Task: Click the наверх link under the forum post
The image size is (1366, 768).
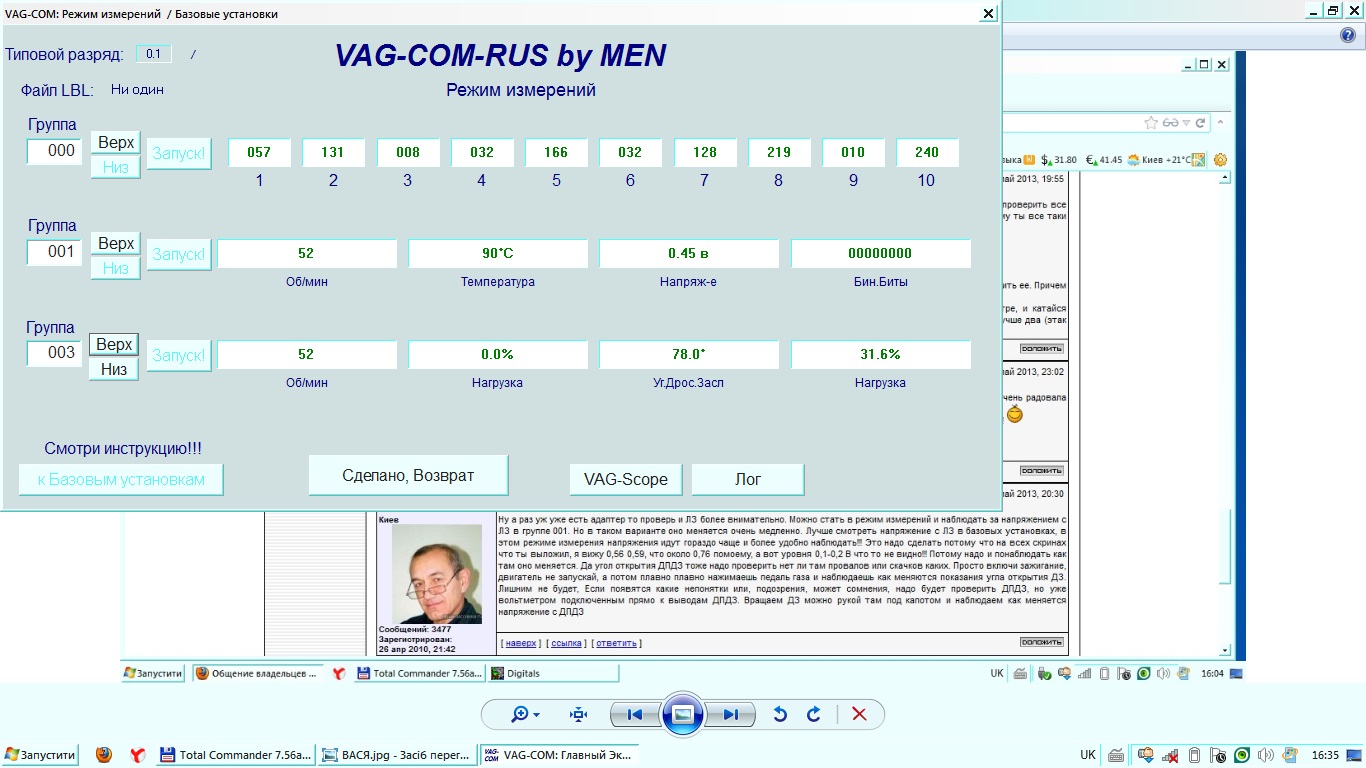Action: point(520,643)
